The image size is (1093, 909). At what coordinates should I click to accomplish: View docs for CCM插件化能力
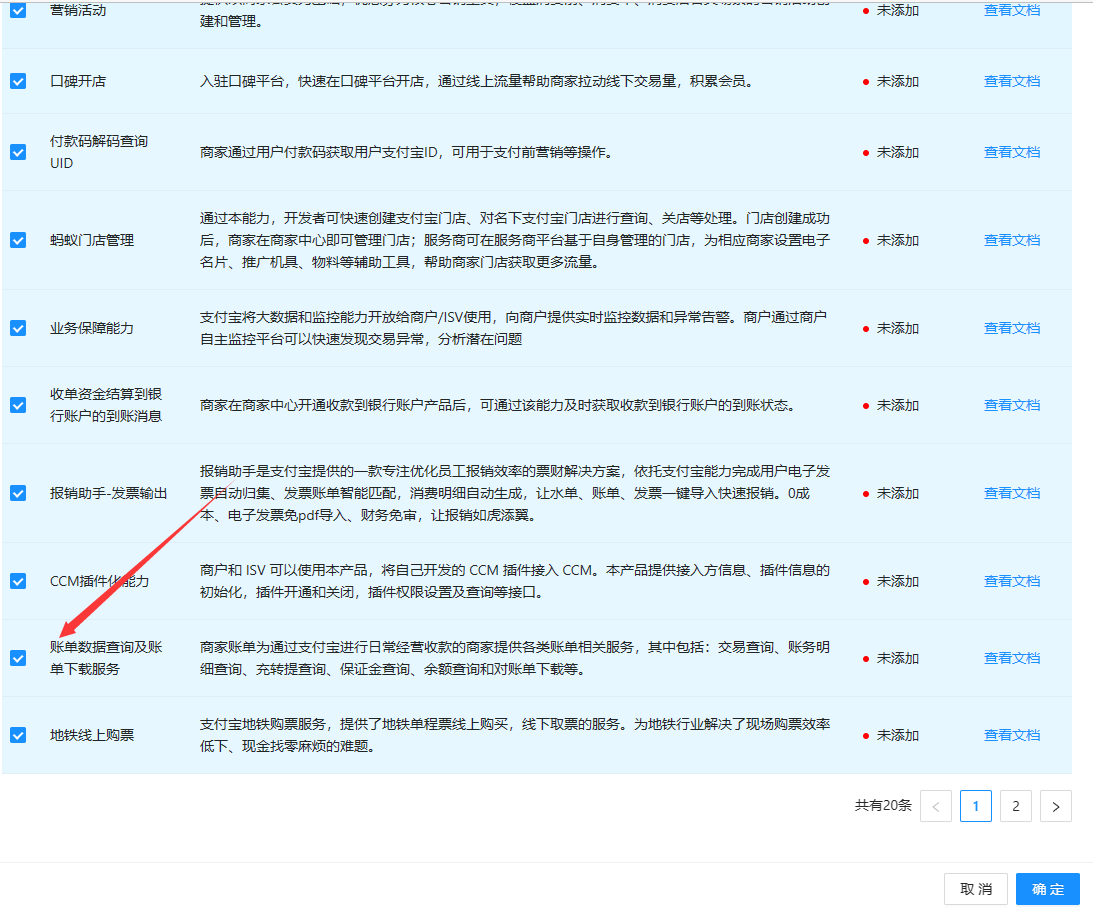1011,581
